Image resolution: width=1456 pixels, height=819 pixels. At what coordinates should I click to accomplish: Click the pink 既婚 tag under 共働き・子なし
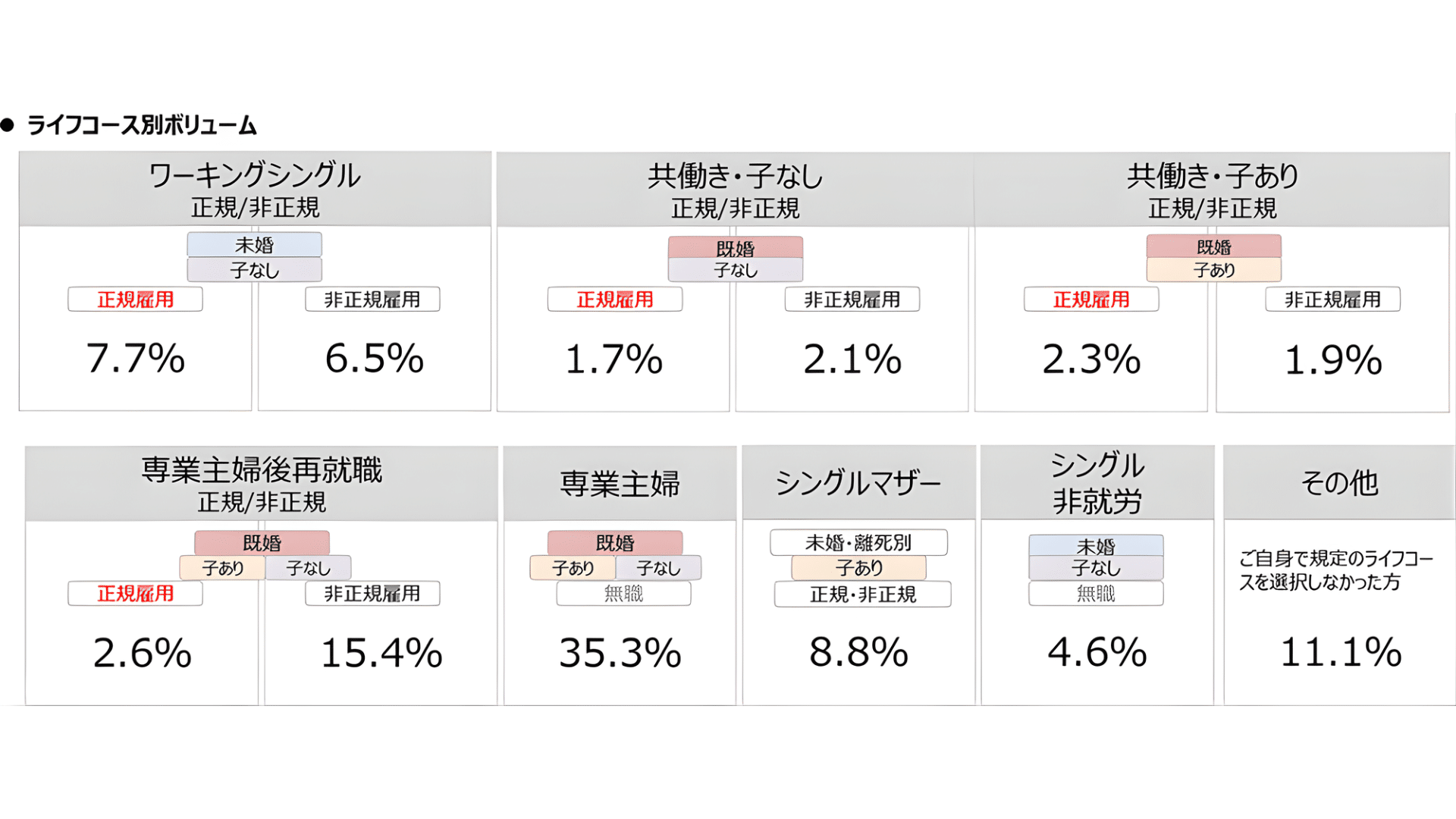click(735, 248)
